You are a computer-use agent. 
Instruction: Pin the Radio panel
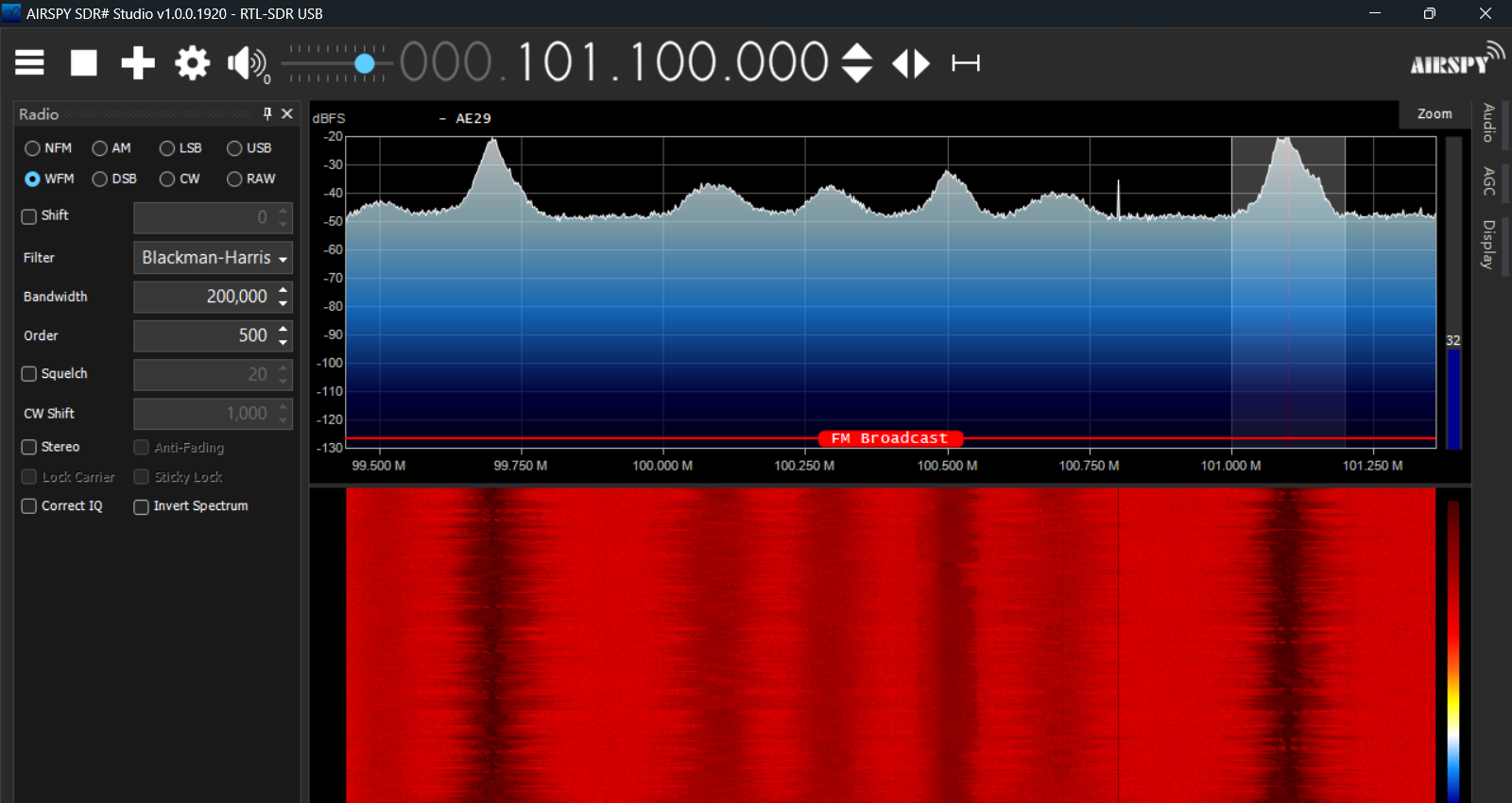[x=267, y=113]
